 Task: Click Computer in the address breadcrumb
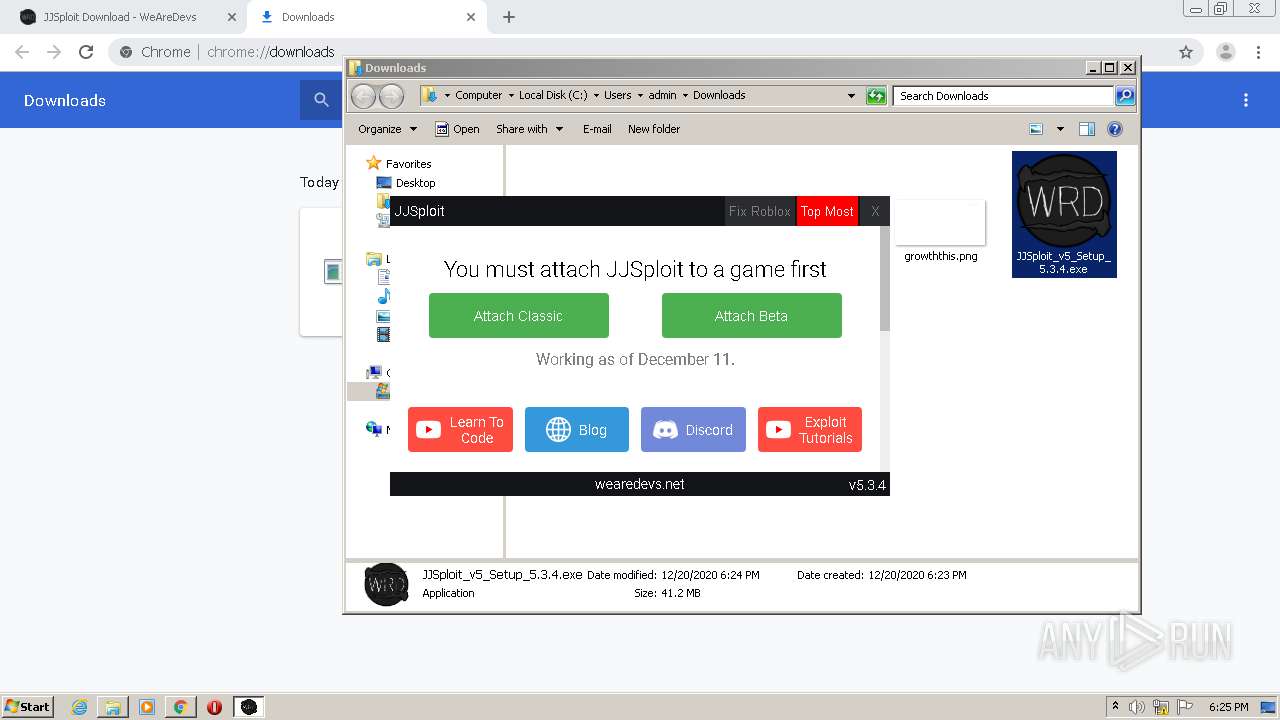[479, 95]
